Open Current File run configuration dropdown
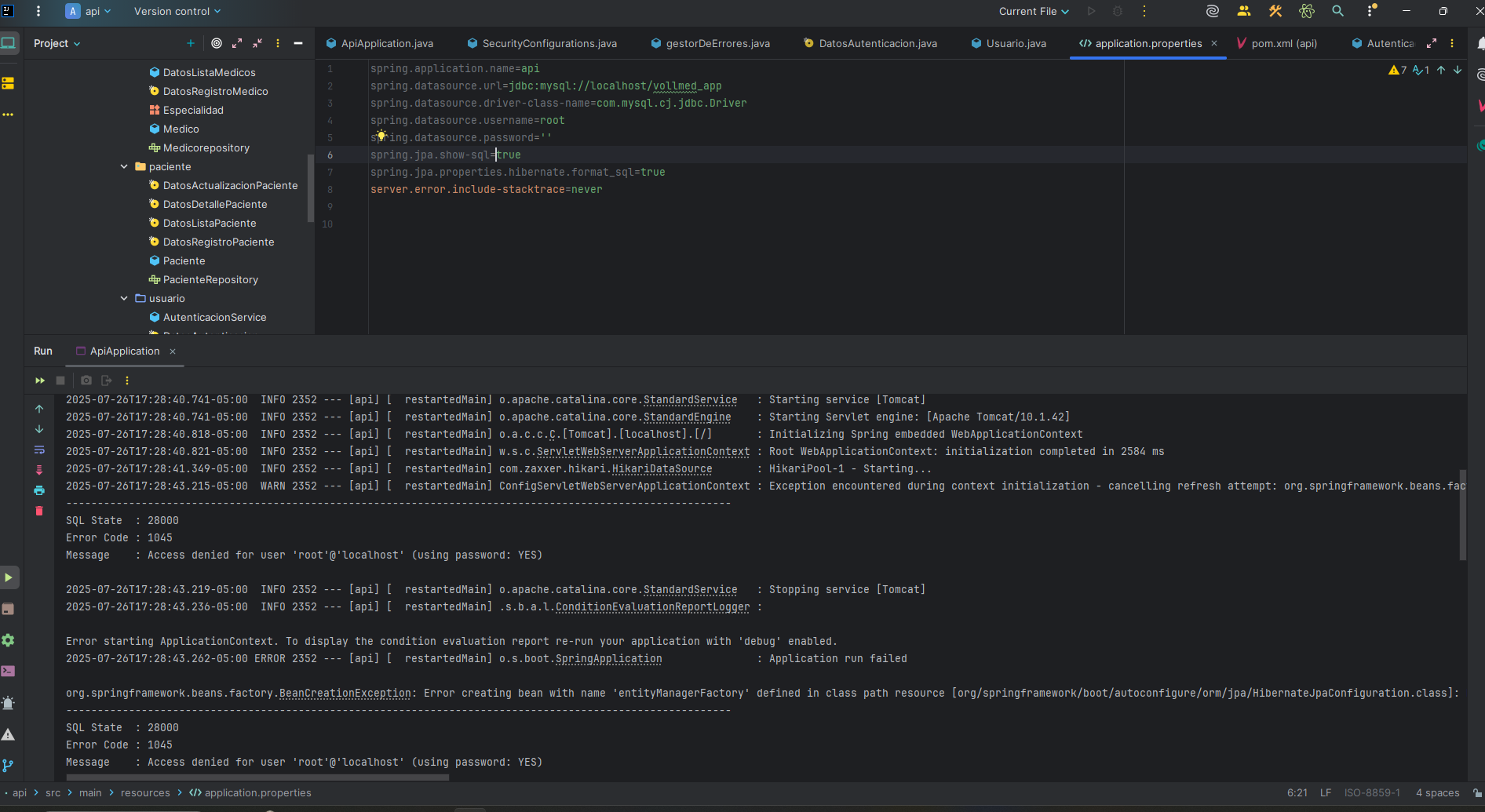Viewport: 1485px width, 812px height. [1034, 11]
